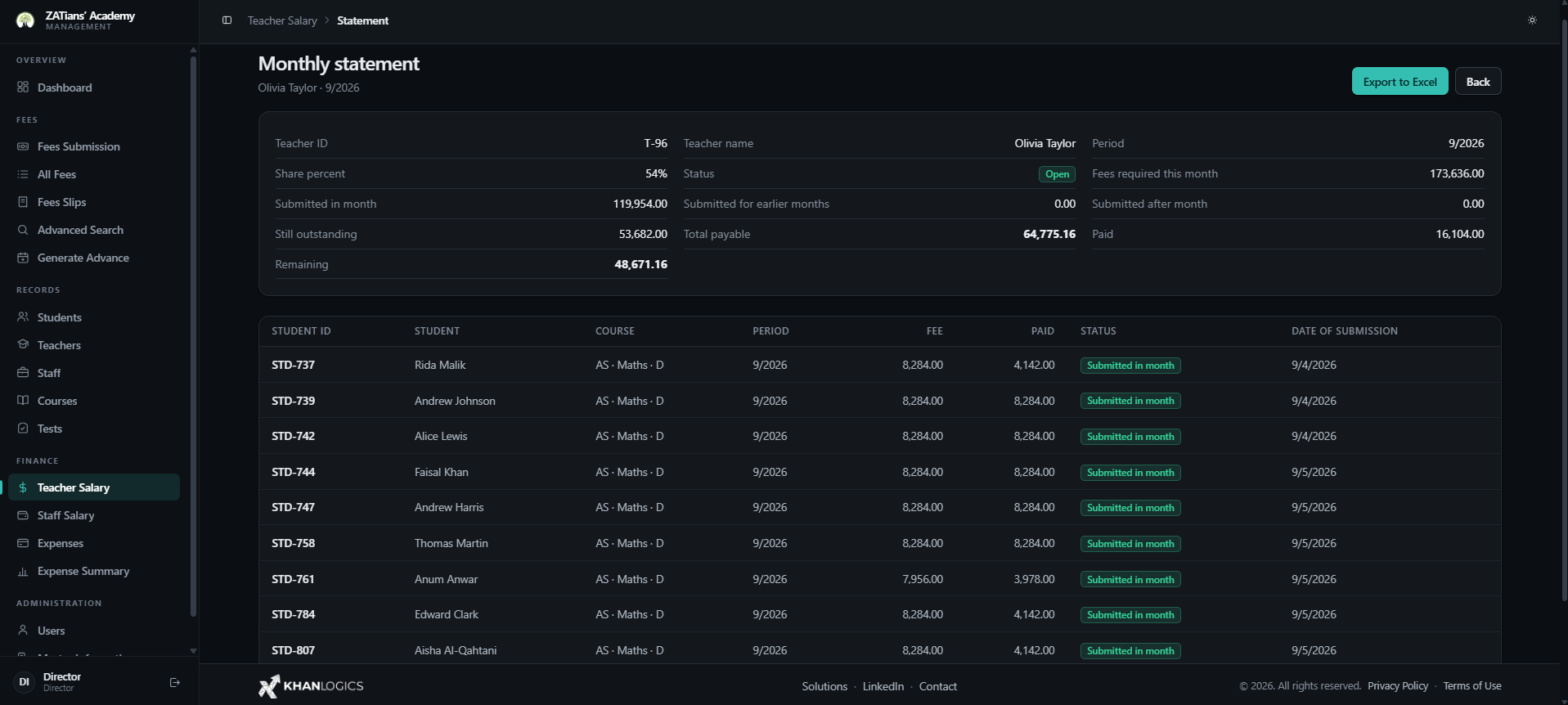Click the Fees Slips icon
Screen dimensions: 1568x705
[x=23, y=202]
